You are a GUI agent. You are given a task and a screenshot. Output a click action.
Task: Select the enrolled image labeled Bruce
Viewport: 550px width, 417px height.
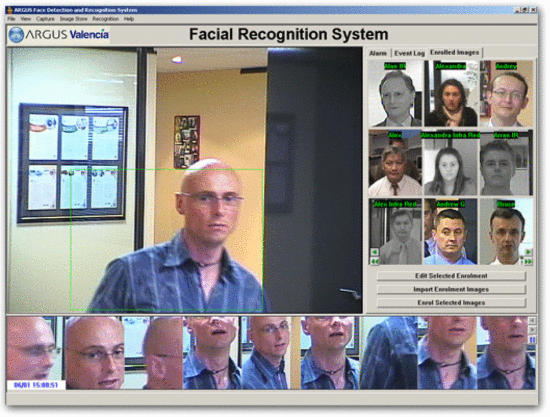pyautogui.click(x=506, y=232)
